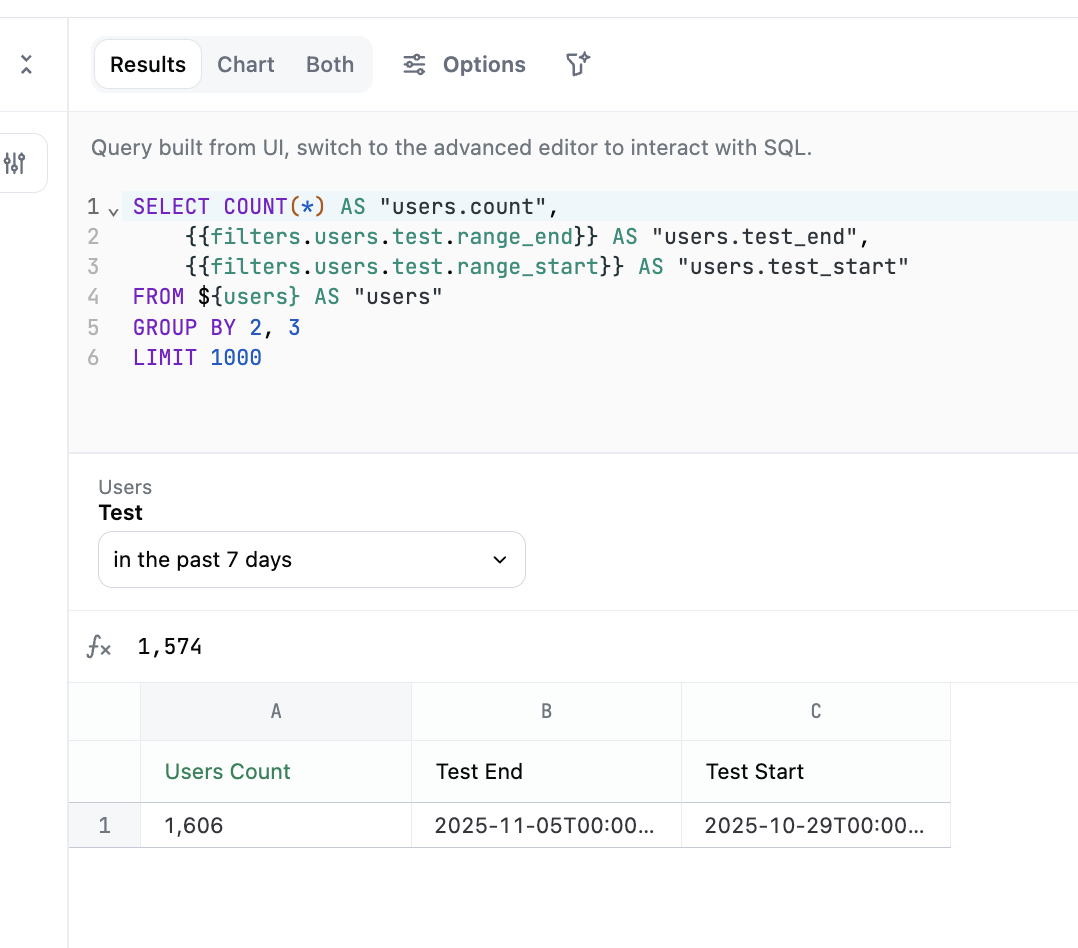Select column C header

pos(816,711)
